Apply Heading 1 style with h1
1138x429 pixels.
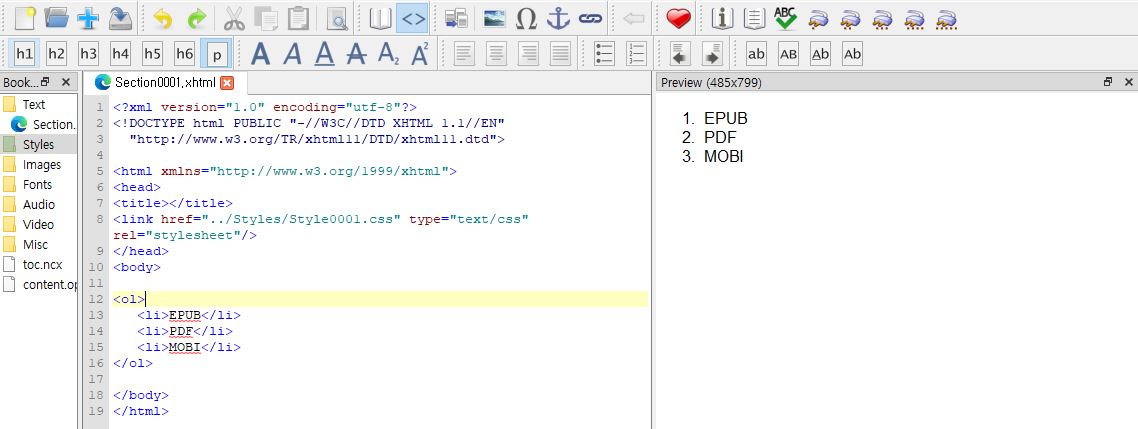click(x=25, y=54)
